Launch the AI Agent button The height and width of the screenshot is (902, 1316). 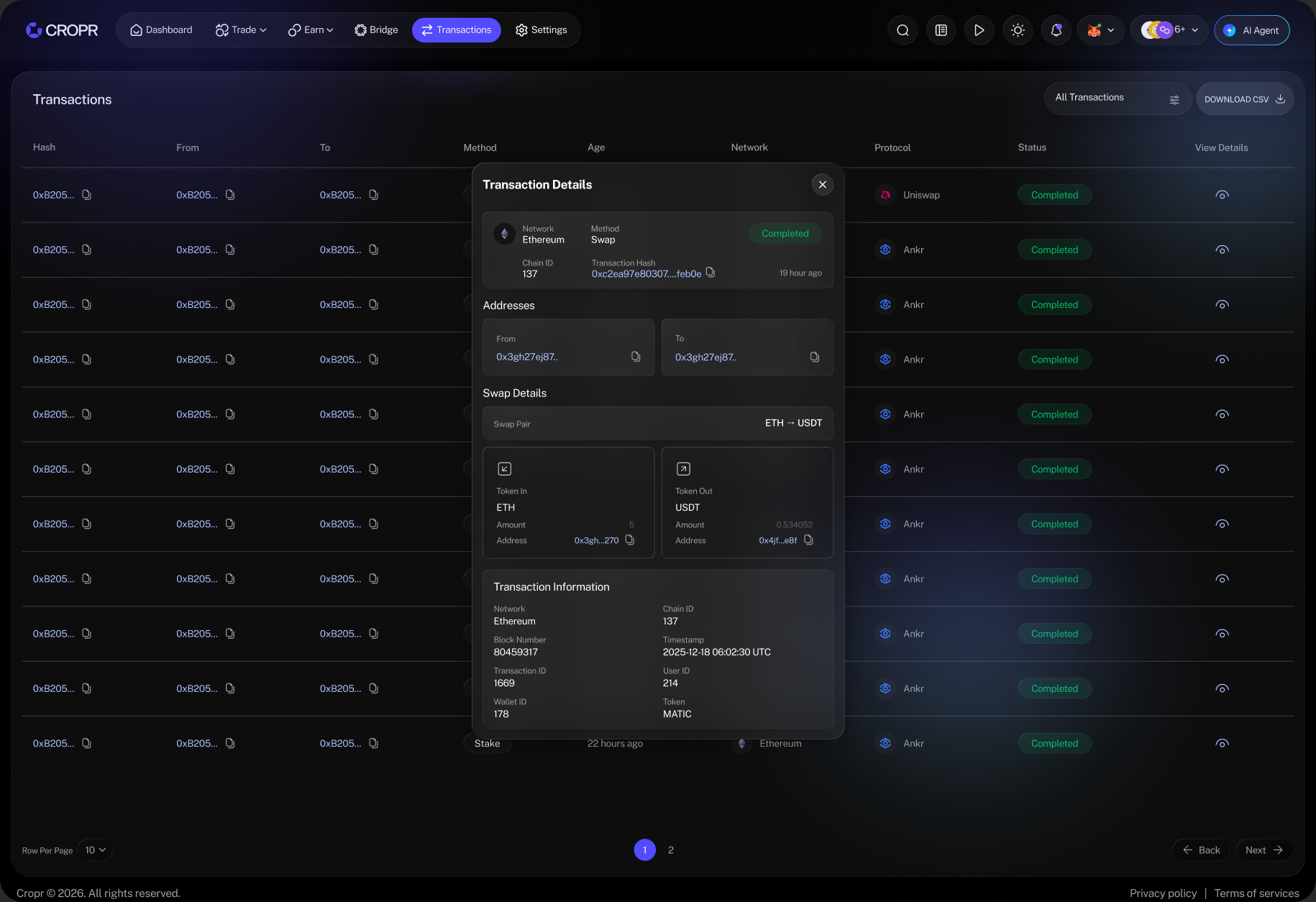(1252, 30)
